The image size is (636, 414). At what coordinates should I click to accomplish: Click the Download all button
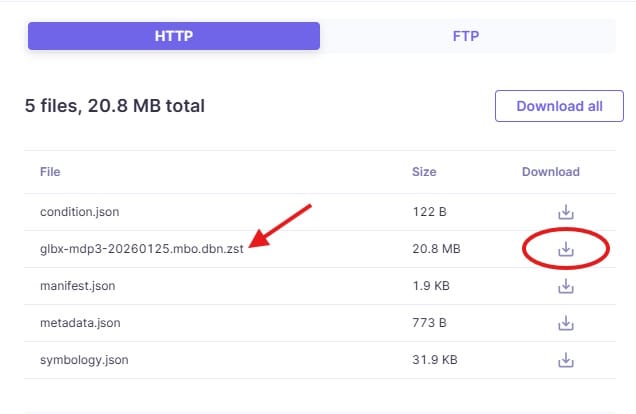tap(559, 106)
